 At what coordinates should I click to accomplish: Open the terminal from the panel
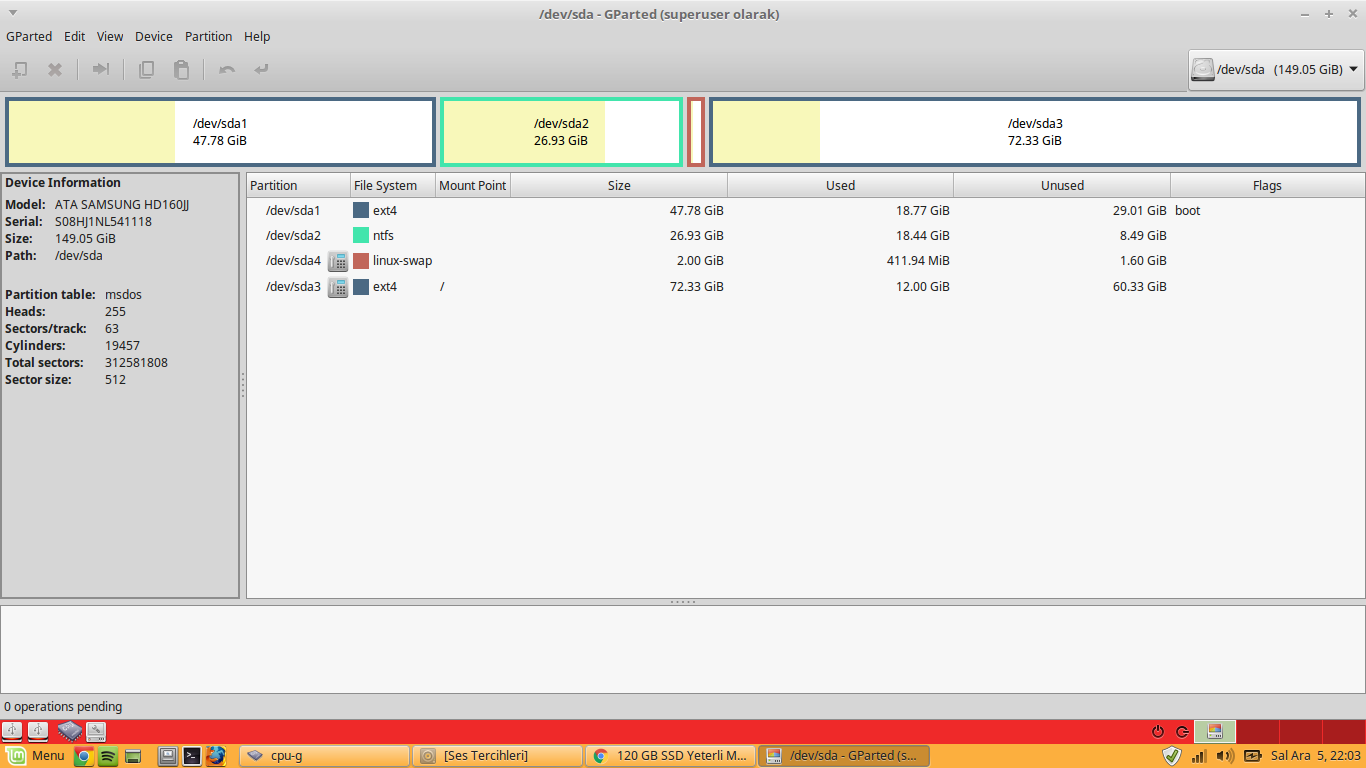coord(192,756)
